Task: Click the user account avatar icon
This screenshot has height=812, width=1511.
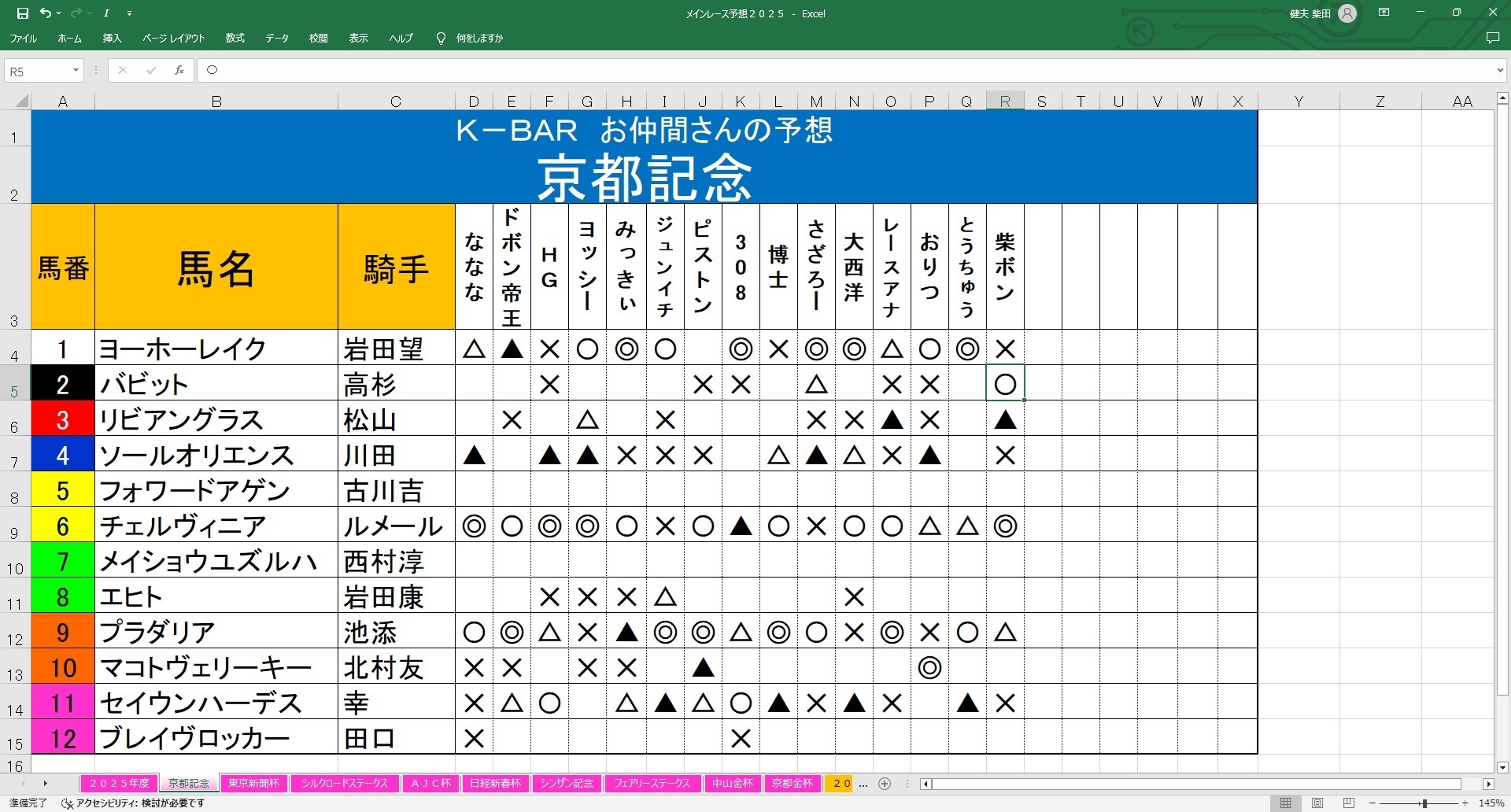Action: 1347,13
